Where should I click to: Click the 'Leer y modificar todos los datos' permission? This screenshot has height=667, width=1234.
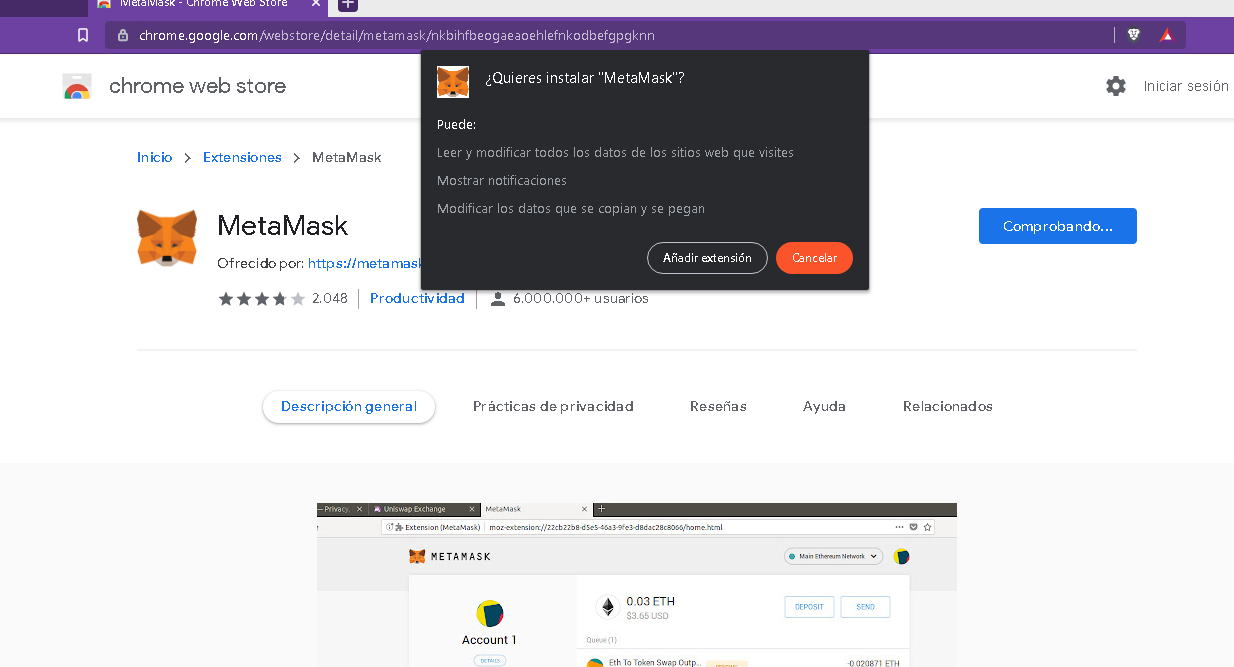pos(615,153)
